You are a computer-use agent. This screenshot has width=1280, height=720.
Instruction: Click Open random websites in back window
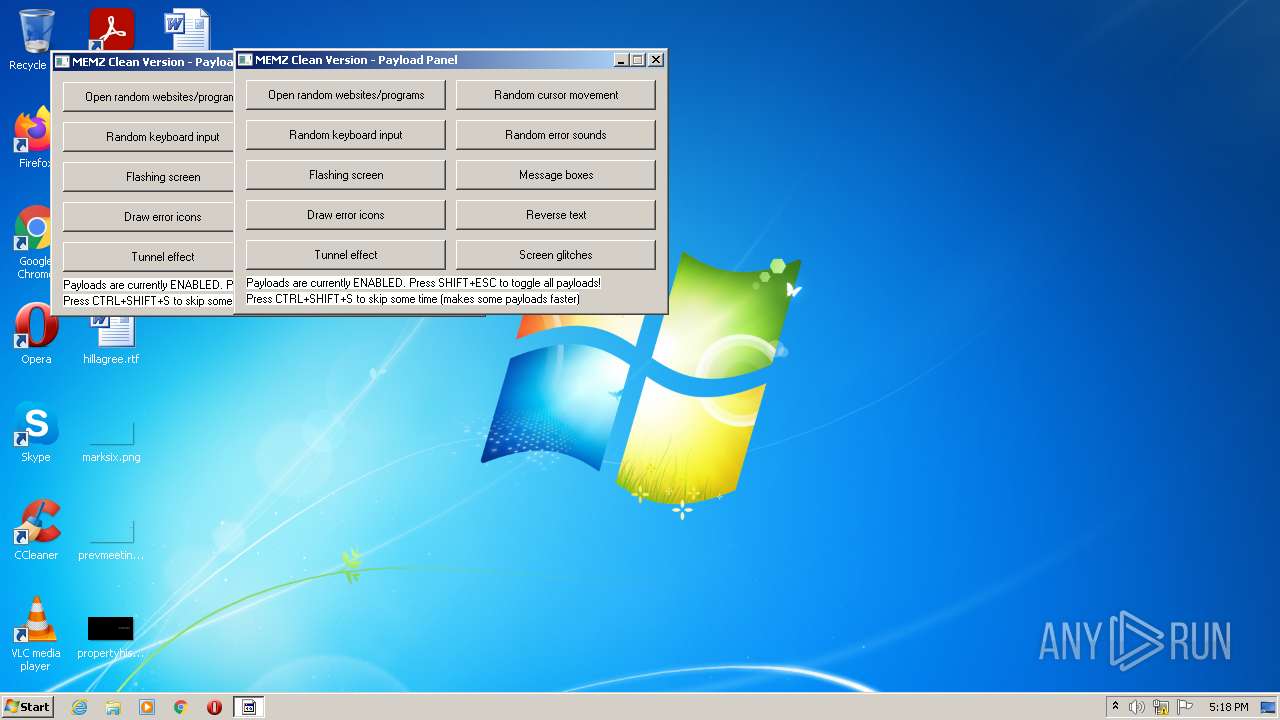pyautogui.click(x=148, y=97)
